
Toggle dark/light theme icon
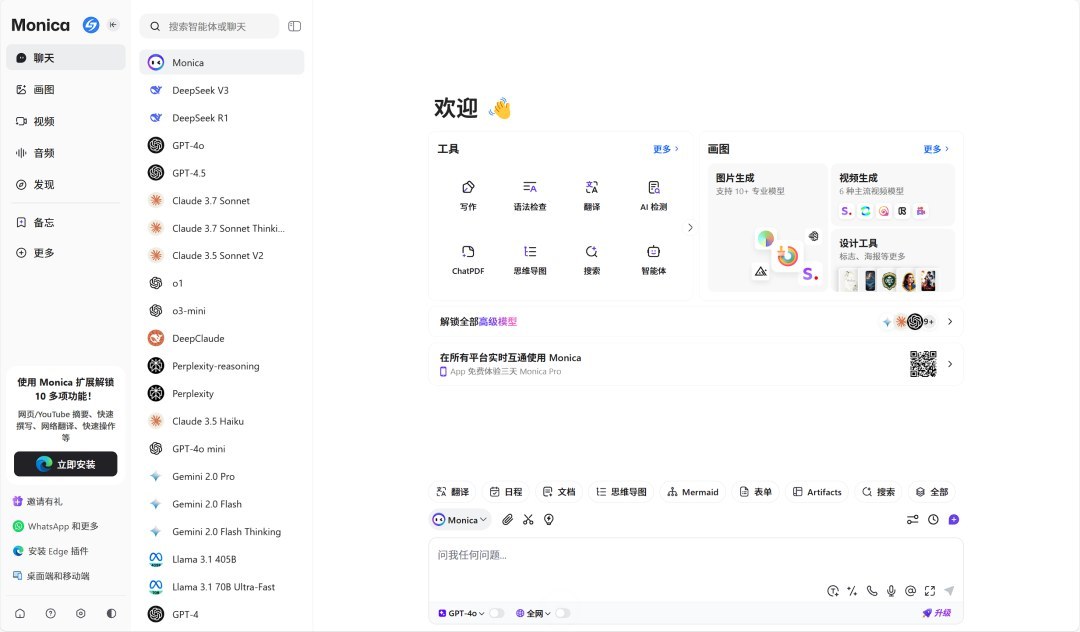(x=111, y=613)
